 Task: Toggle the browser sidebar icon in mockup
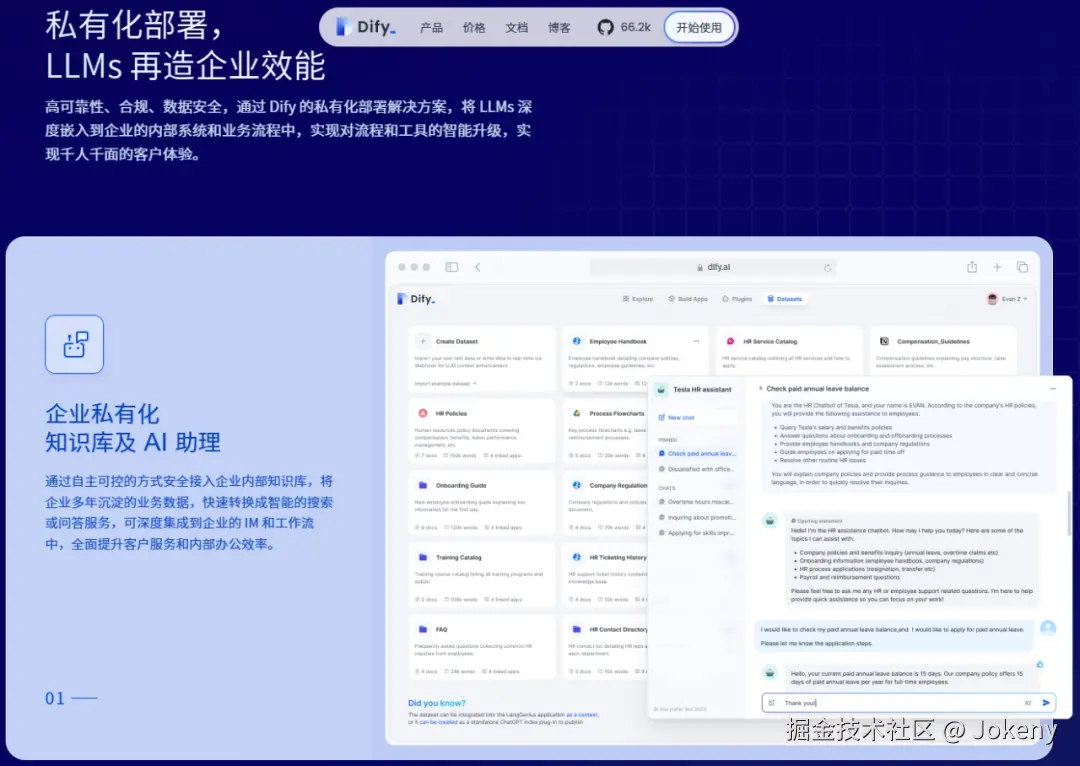coord(452,267)
